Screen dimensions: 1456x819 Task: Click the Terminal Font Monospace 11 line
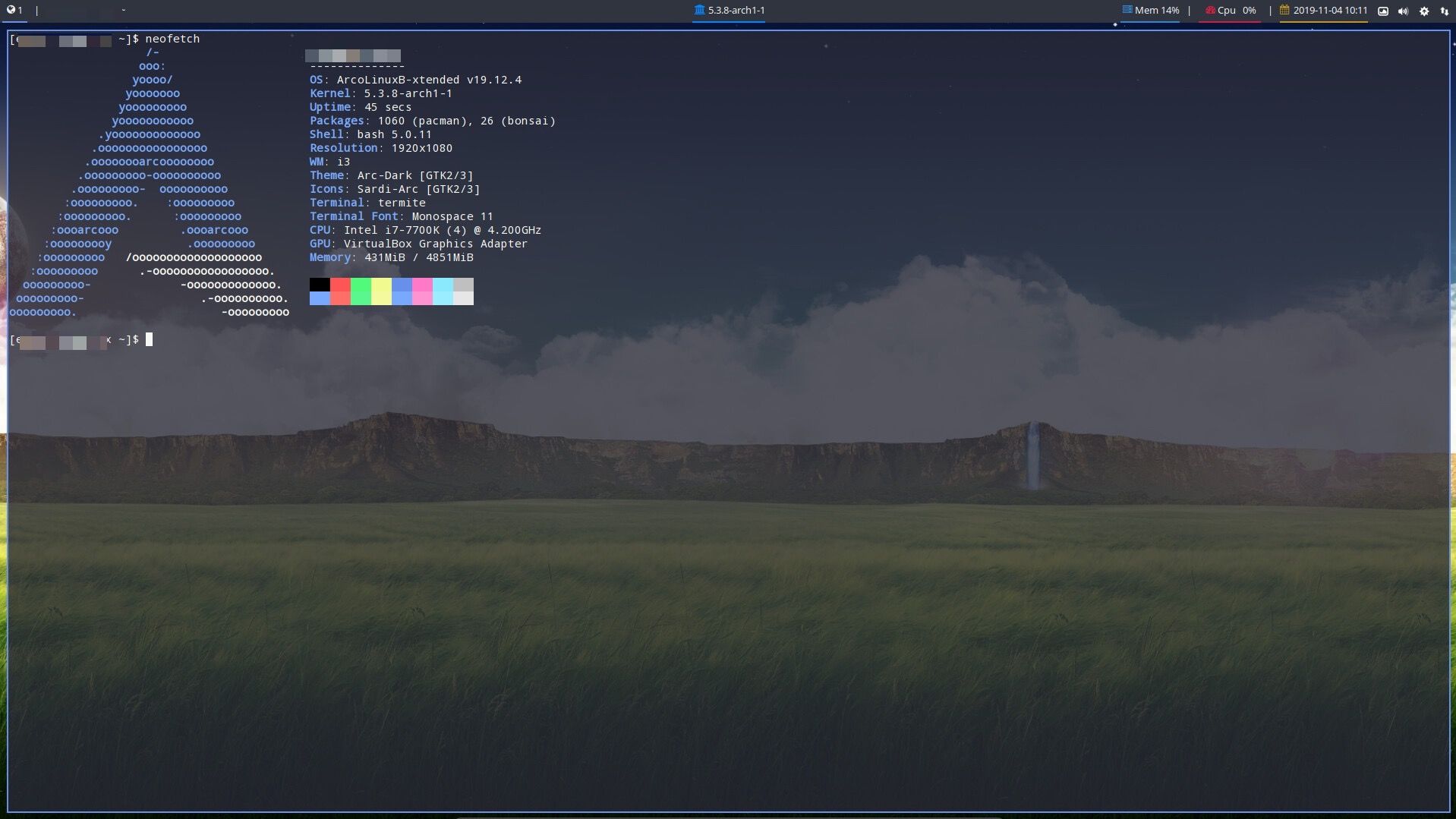click(401, 216)
